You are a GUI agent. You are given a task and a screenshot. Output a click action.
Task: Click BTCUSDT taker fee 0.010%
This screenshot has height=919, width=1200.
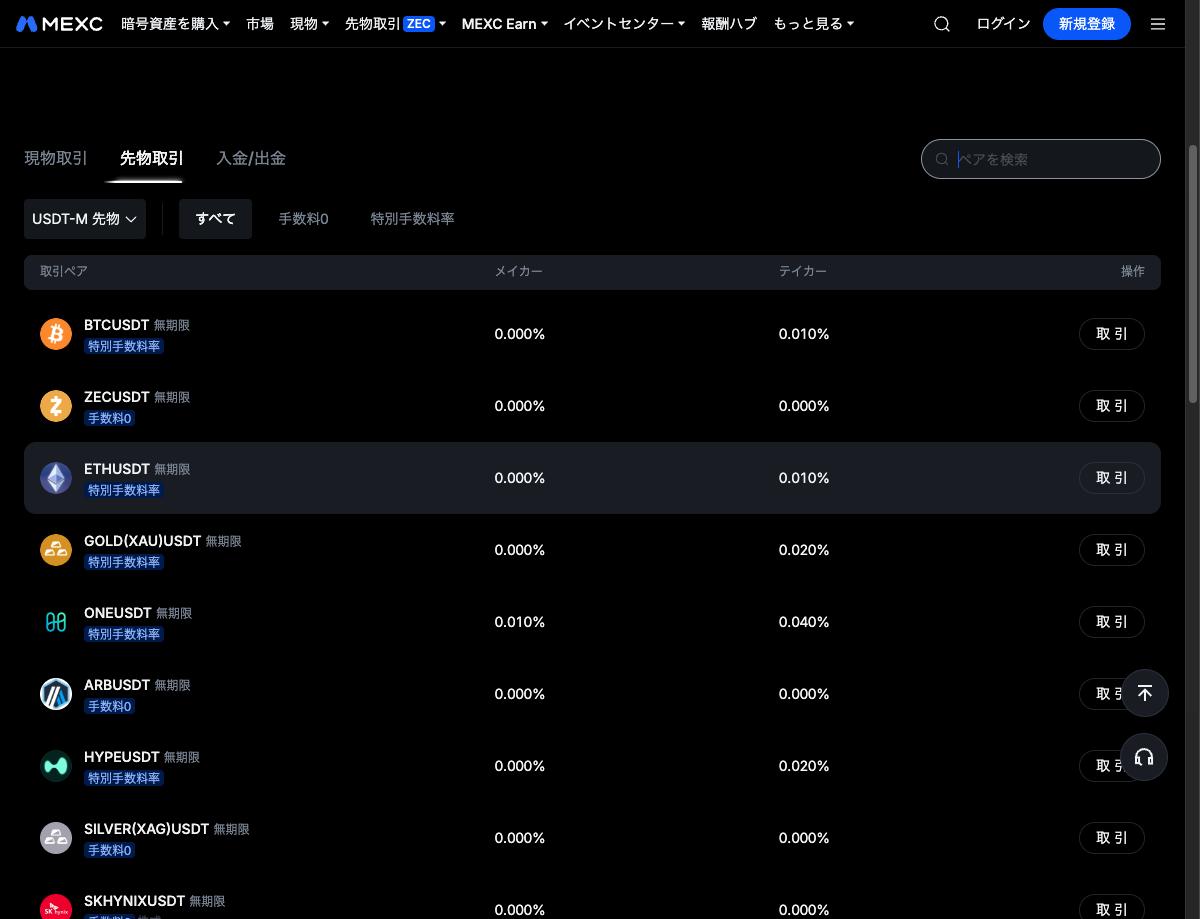804,334
